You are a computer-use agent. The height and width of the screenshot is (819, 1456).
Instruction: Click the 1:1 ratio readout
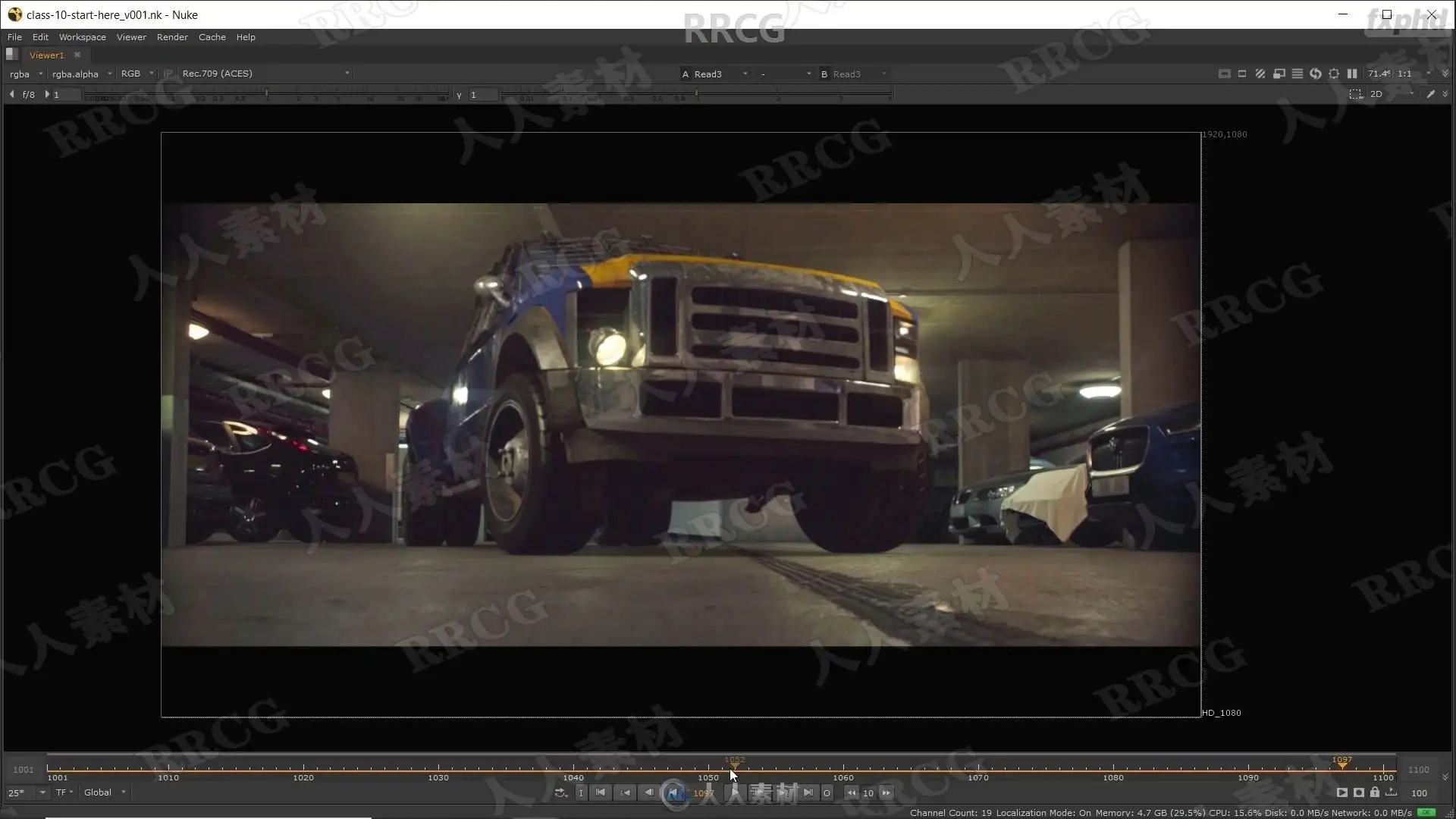point(1405,74)
